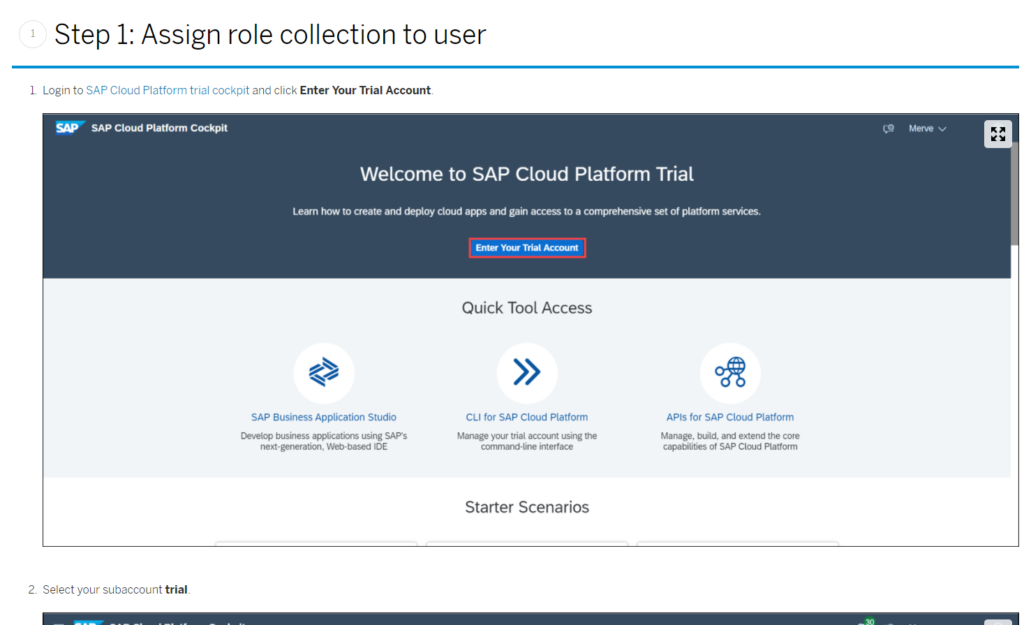
Task: Click the Step 1 Assign role collection heading
Action: coord(270,35)
